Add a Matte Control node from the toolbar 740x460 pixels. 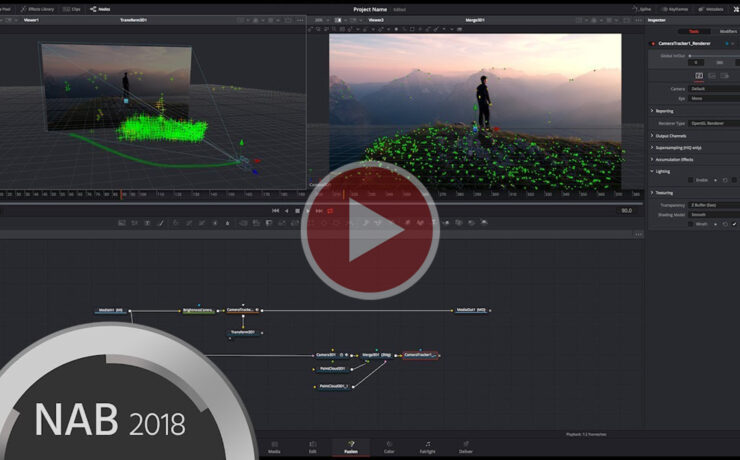[269, 223]
